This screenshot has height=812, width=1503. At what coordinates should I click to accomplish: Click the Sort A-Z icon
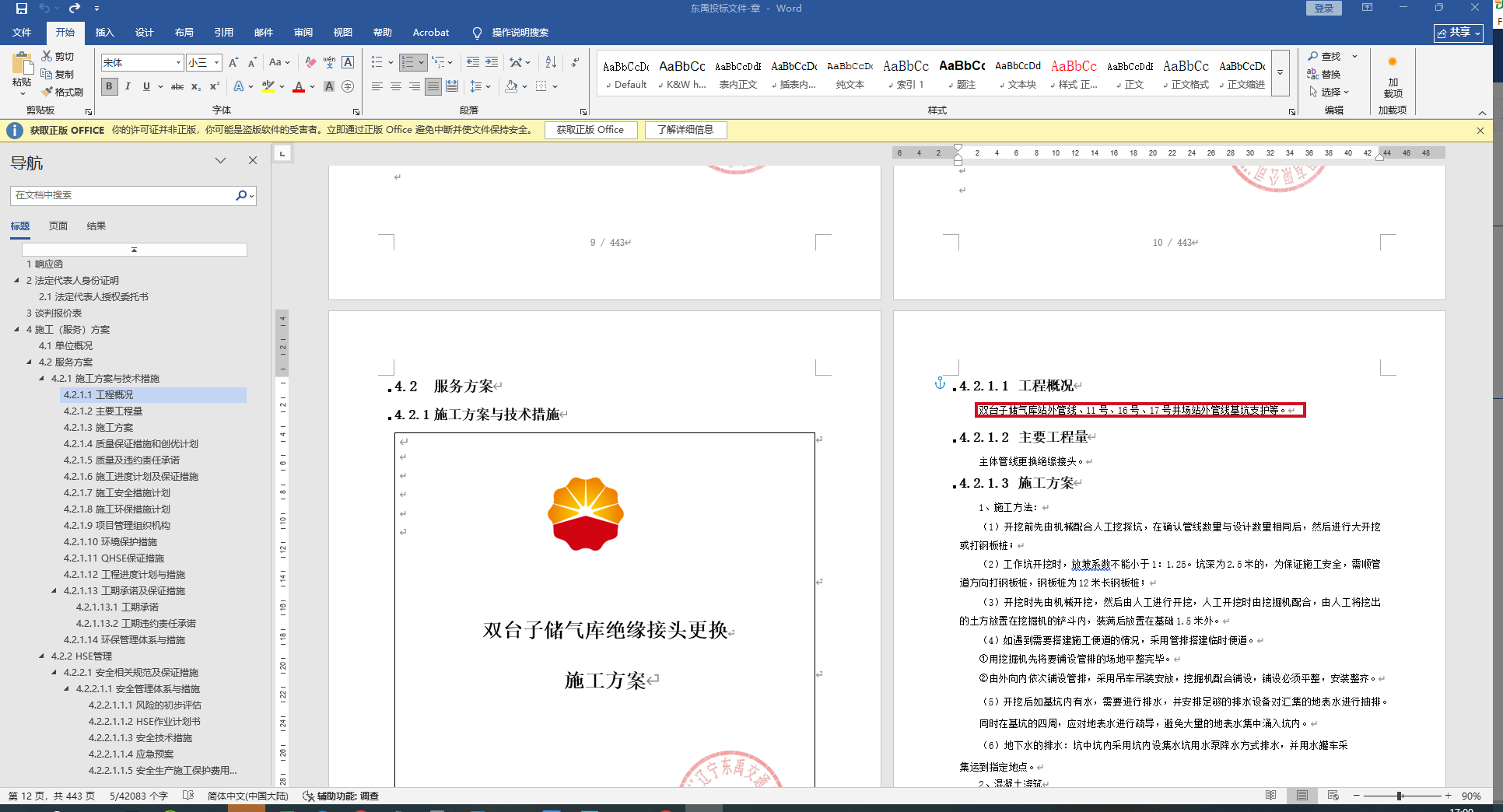551,62
